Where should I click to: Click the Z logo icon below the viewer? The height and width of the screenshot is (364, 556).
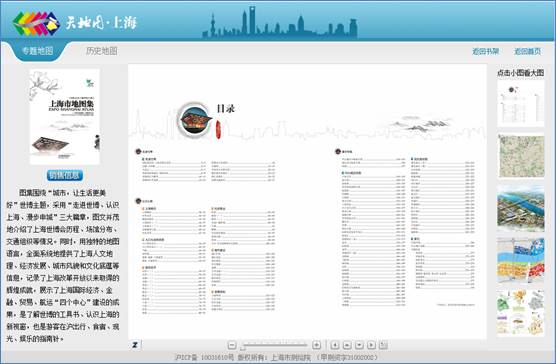point(135,345)
